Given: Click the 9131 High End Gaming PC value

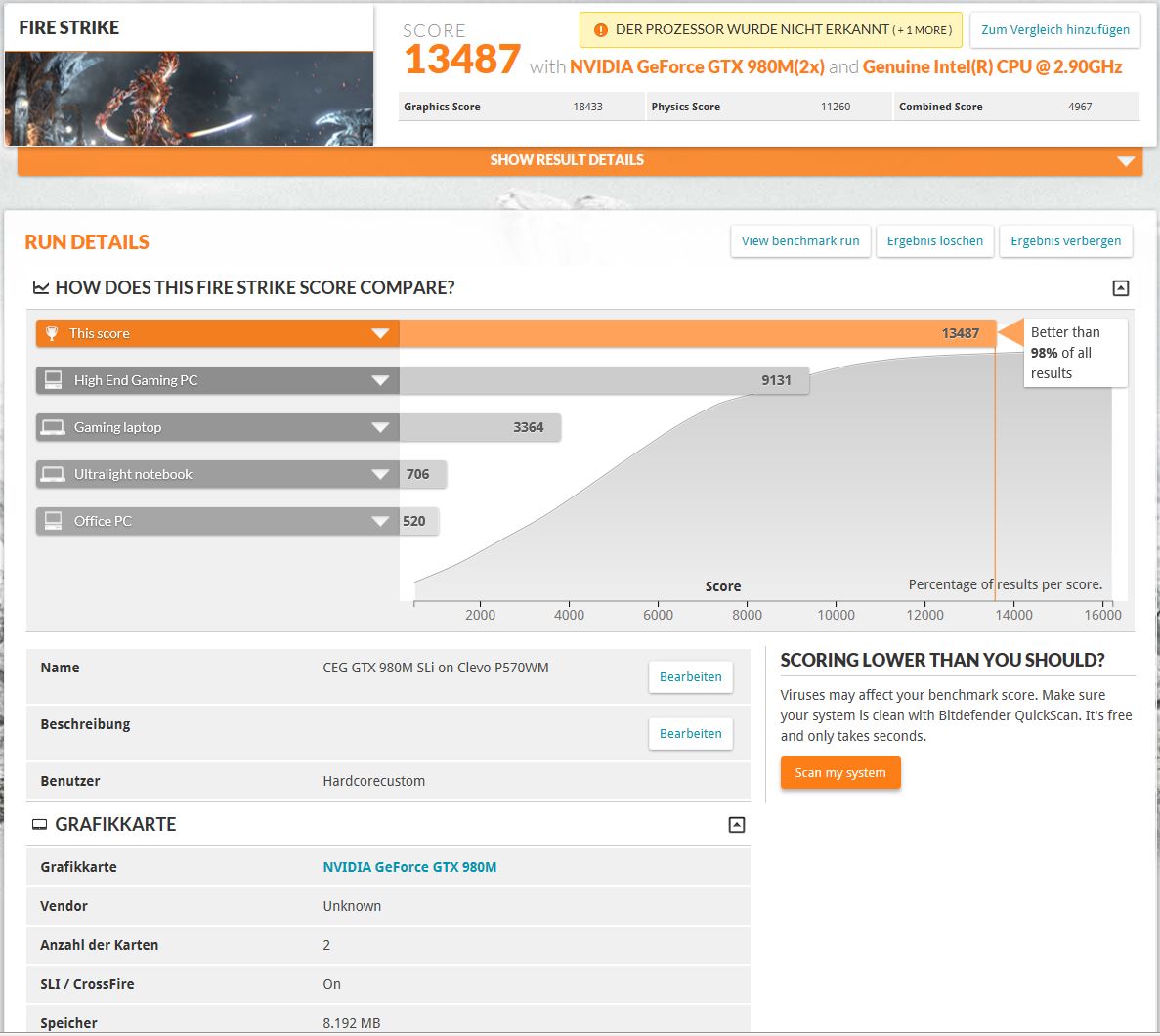Looking at the screenshot, I should pyautogui.click(x=777, y=380).
